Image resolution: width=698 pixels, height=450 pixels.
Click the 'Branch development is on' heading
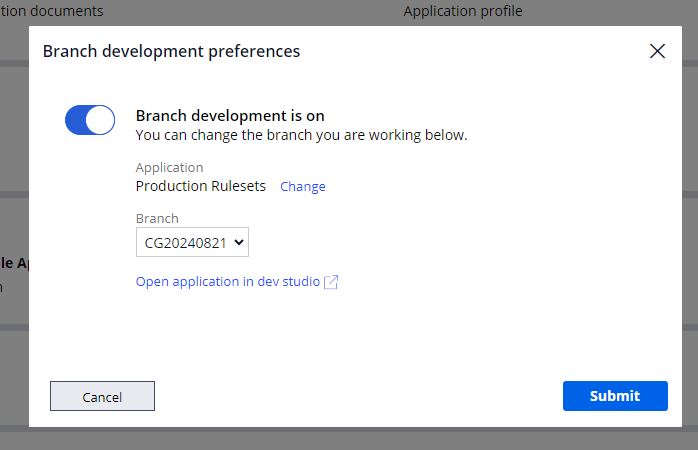pos(230,116)
